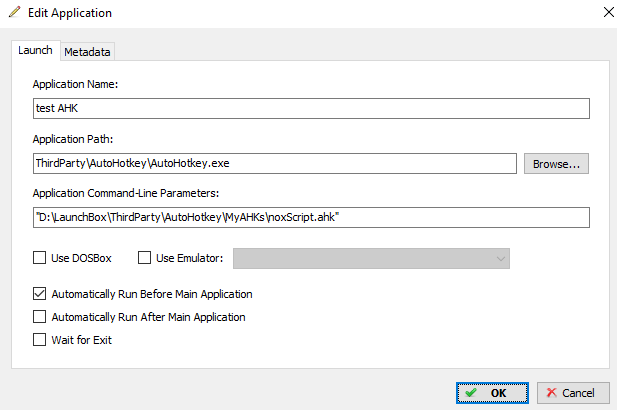The height and width of the screenshot is (410, 617).
Task: Click the emulator dropdown chevron arrow
Action: coord(501,259)
